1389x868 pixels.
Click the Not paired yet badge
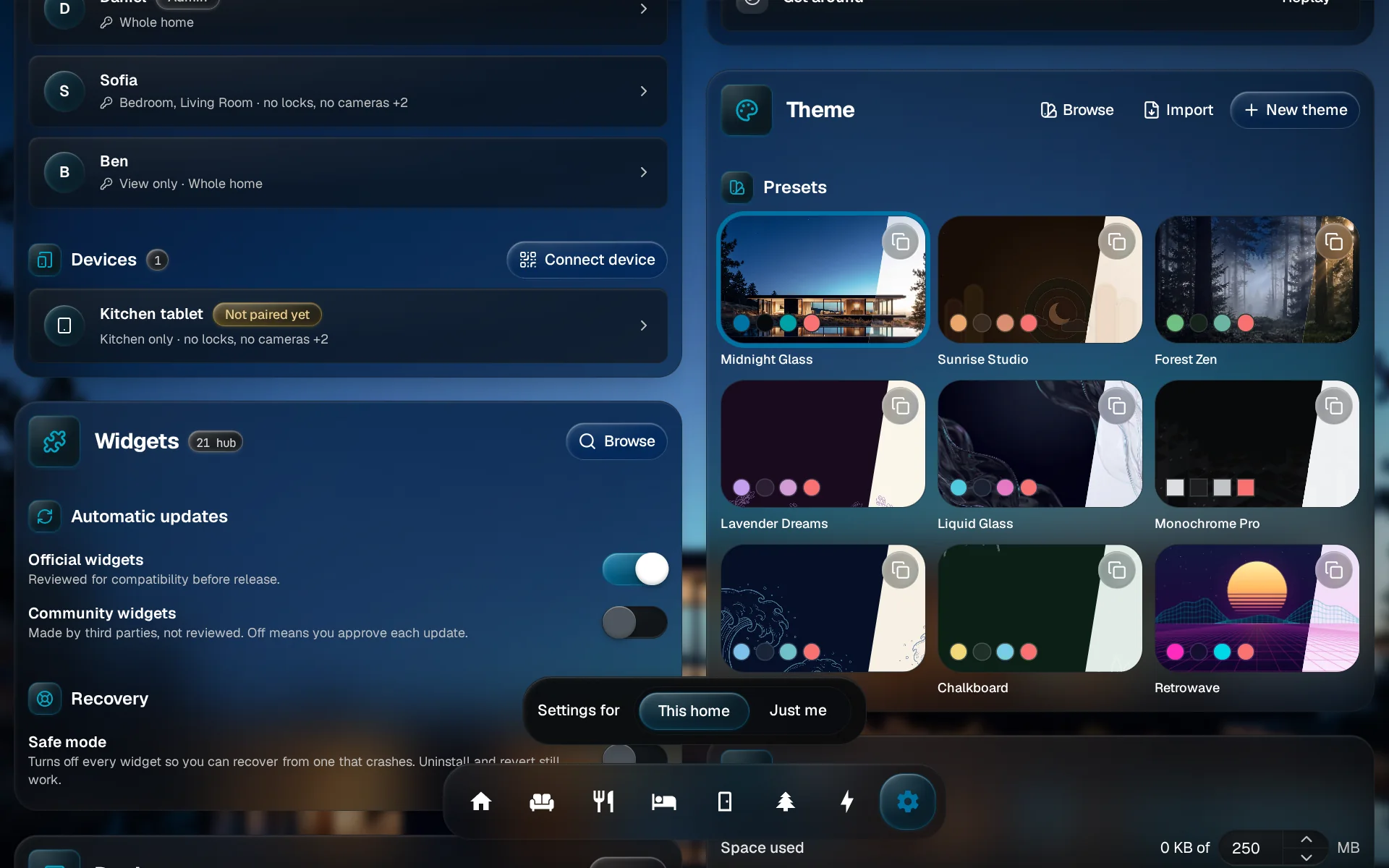267,315
